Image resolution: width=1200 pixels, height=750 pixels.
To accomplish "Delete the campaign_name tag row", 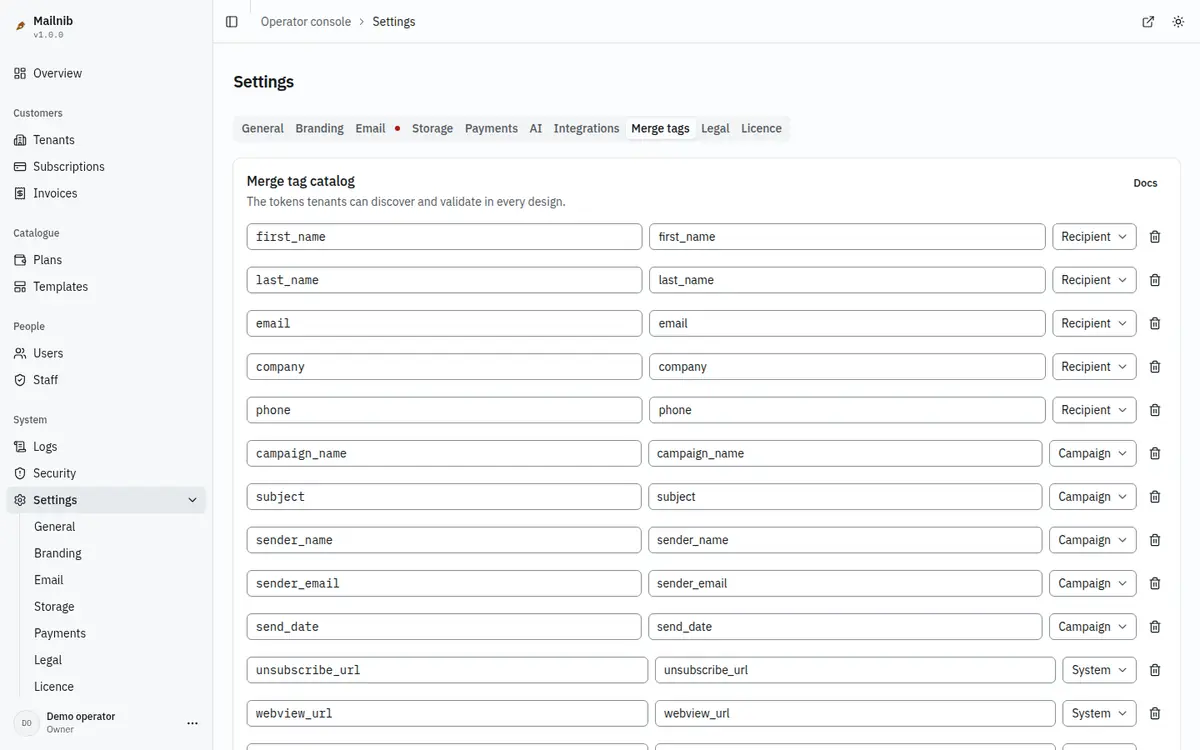I will point(1155,453).
